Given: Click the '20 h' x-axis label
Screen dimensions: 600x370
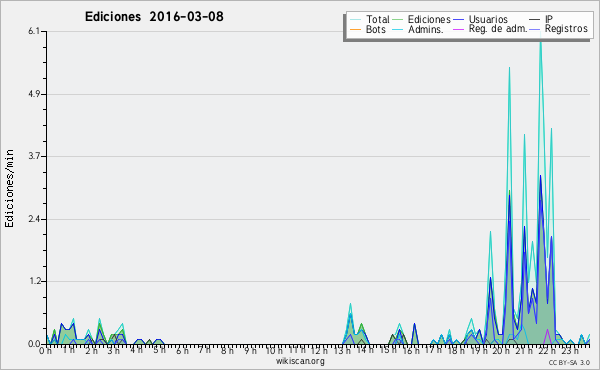Looking at the screenshot, I should pos(501,351).
